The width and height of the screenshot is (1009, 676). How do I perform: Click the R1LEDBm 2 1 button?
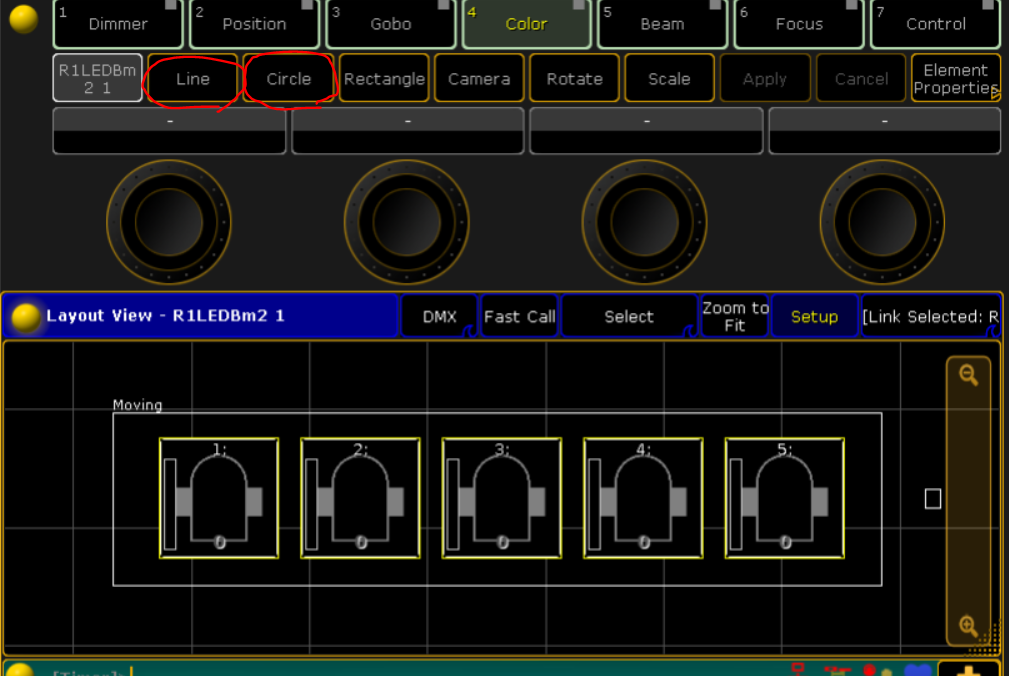coord(97,78)
